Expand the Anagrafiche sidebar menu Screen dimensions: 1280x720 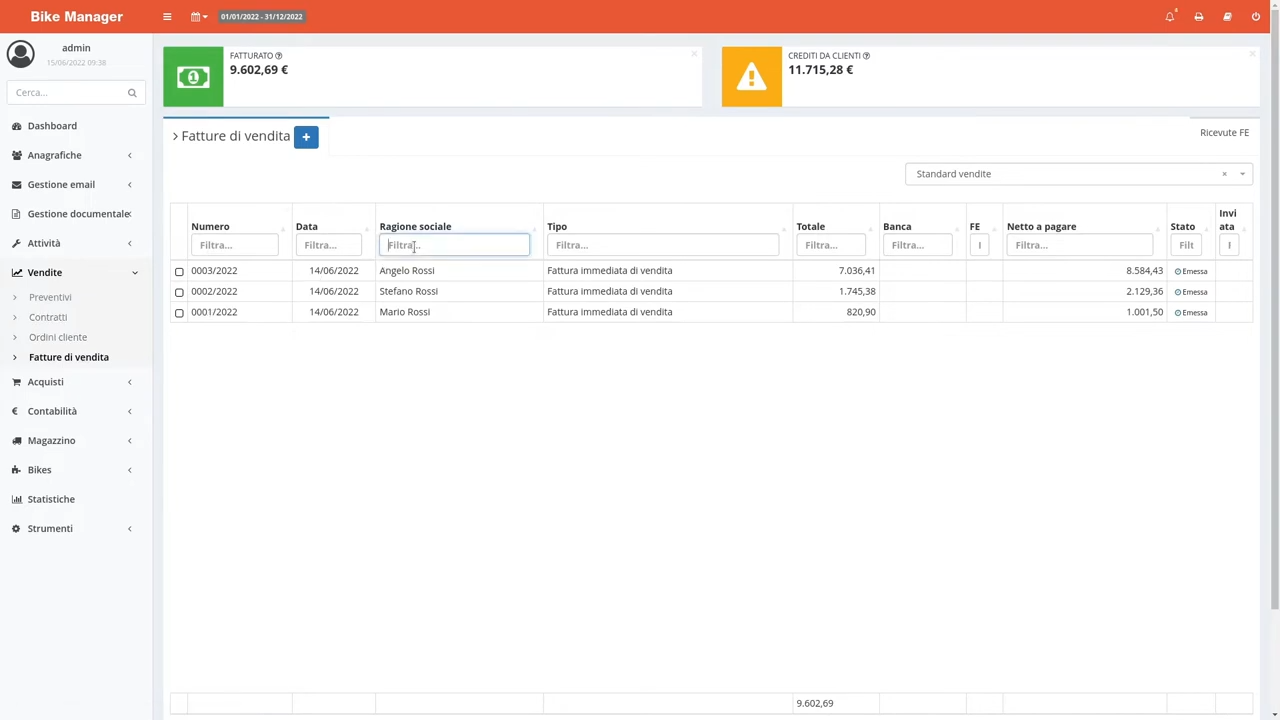click(x=55, y=155)
